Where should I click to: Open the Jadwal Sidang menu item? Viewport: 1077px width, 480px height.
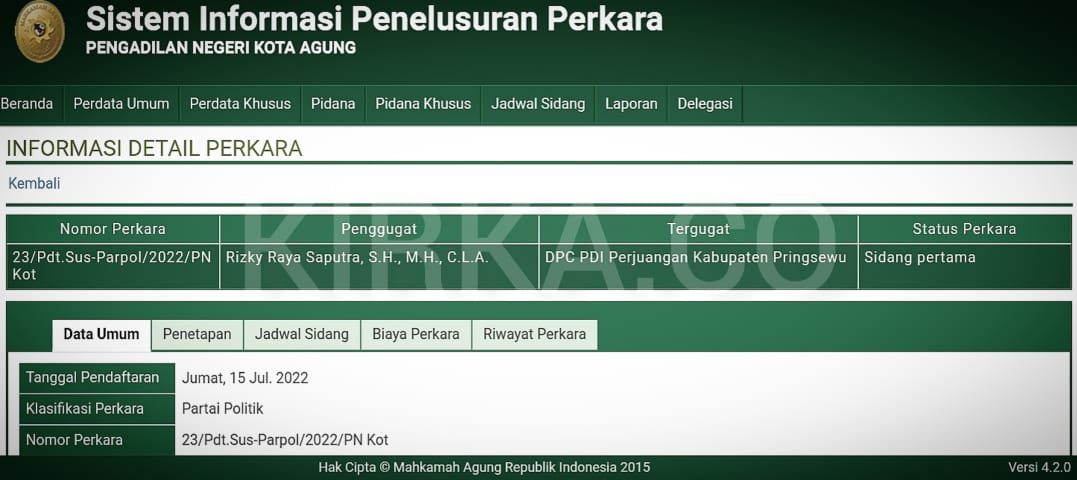(538, 104)
